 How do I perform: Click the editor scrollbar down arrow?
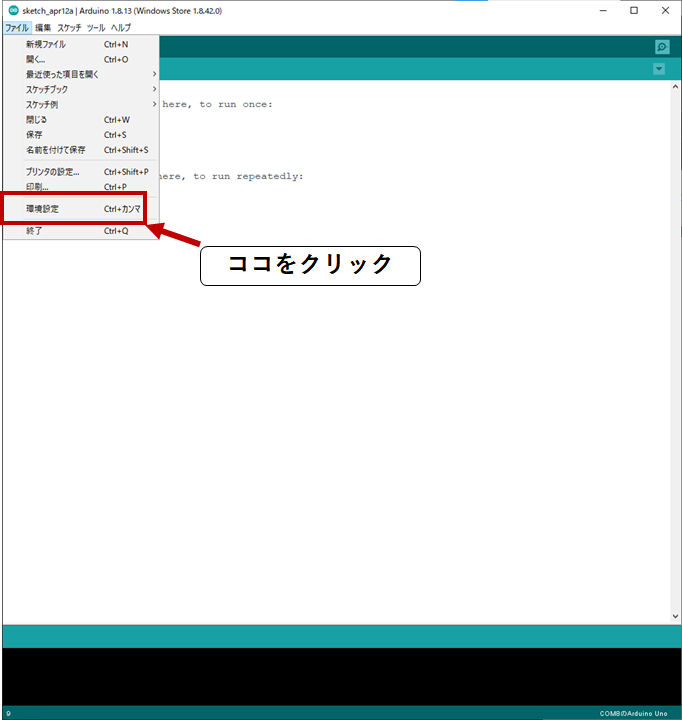tap(675, 616)
